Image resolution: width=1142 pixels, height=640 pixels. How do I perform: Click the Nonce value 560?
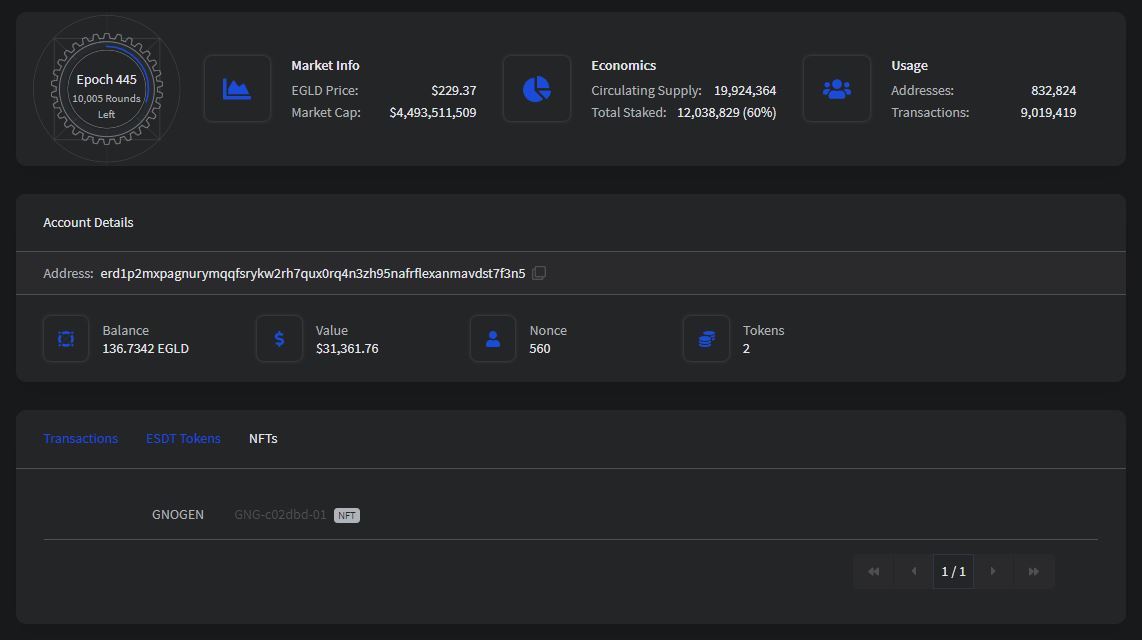point(540,349)
